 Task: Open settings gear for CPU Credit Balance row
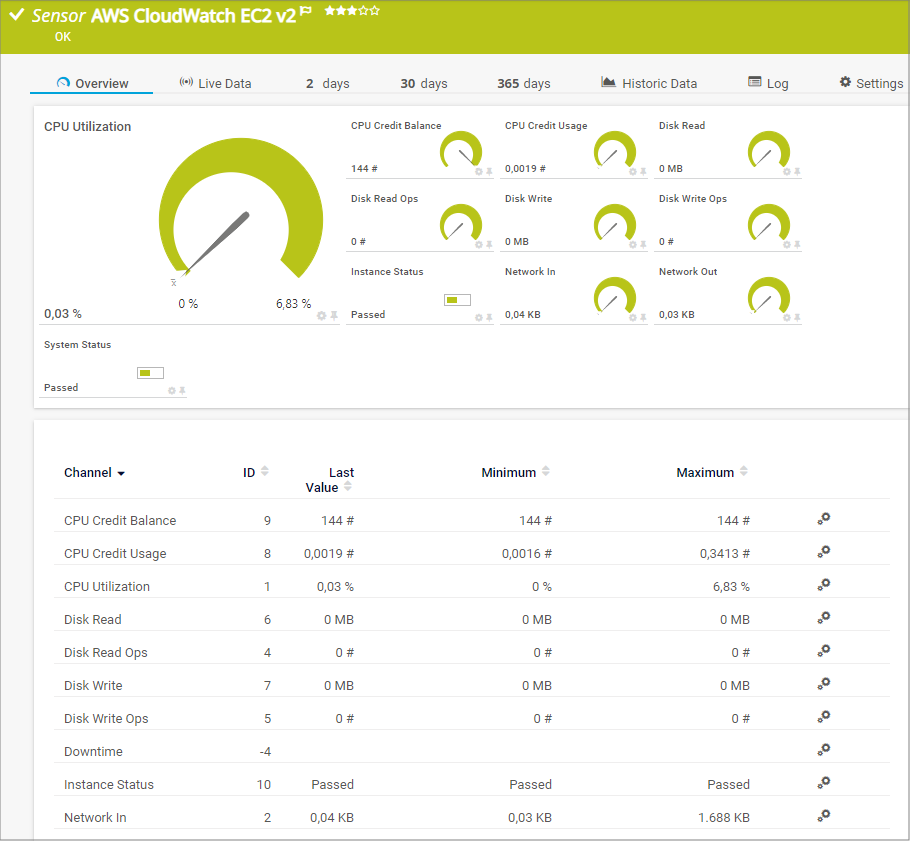click(824, 519)
